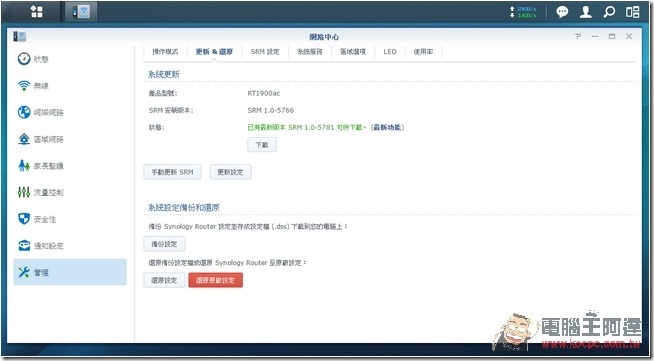Open the main menu grid icon

coord(36,12)
